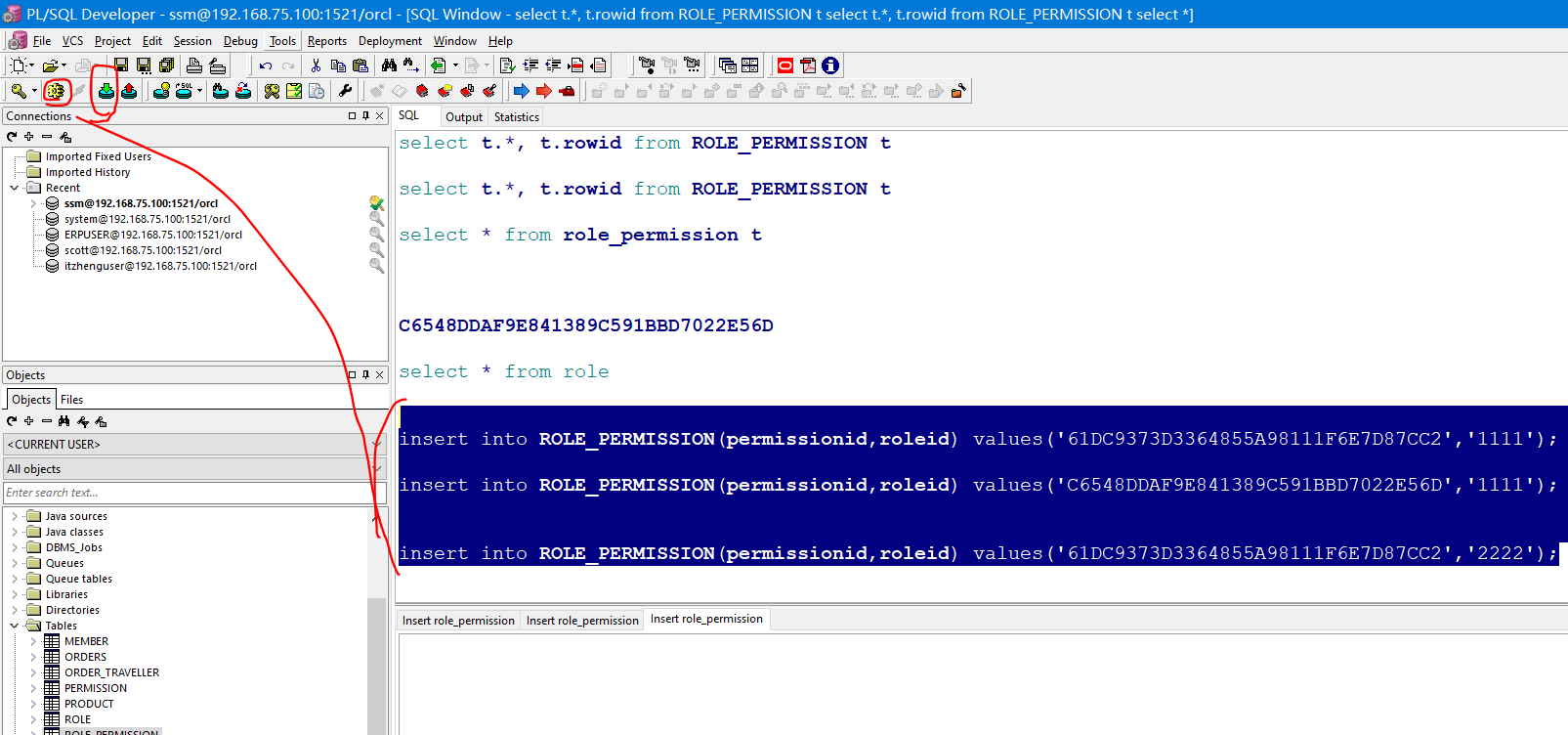Switch to the Files tab

click(x=71, y=400)
